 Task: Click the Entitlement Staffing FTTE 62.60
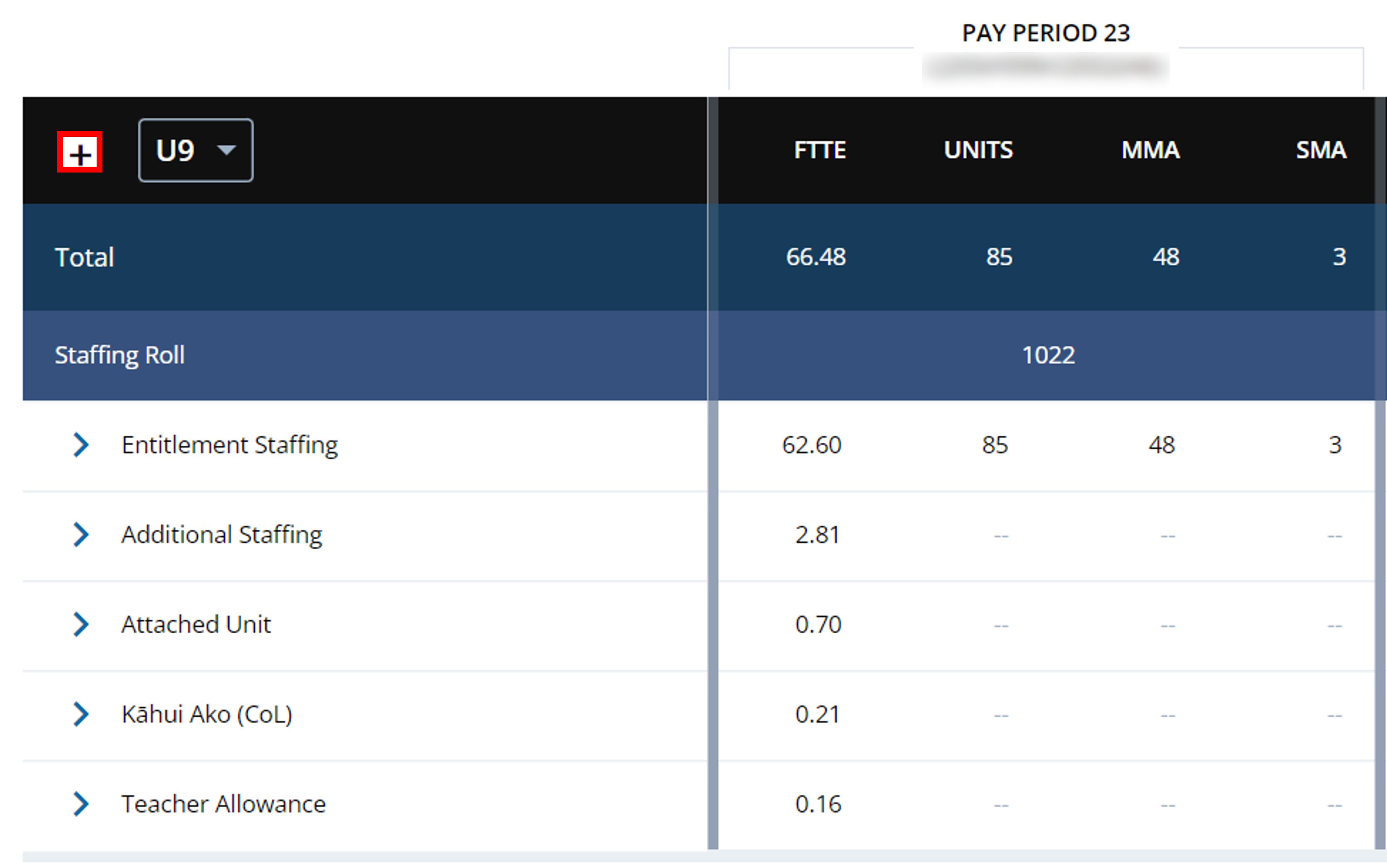point(812,445)
